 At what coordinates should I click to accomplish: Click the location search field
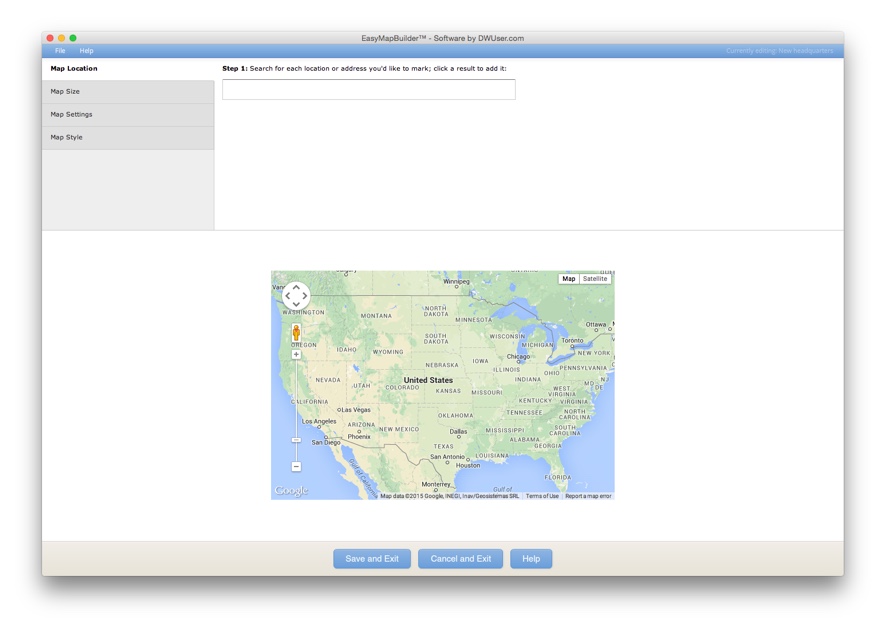click(x=368, y=89)
